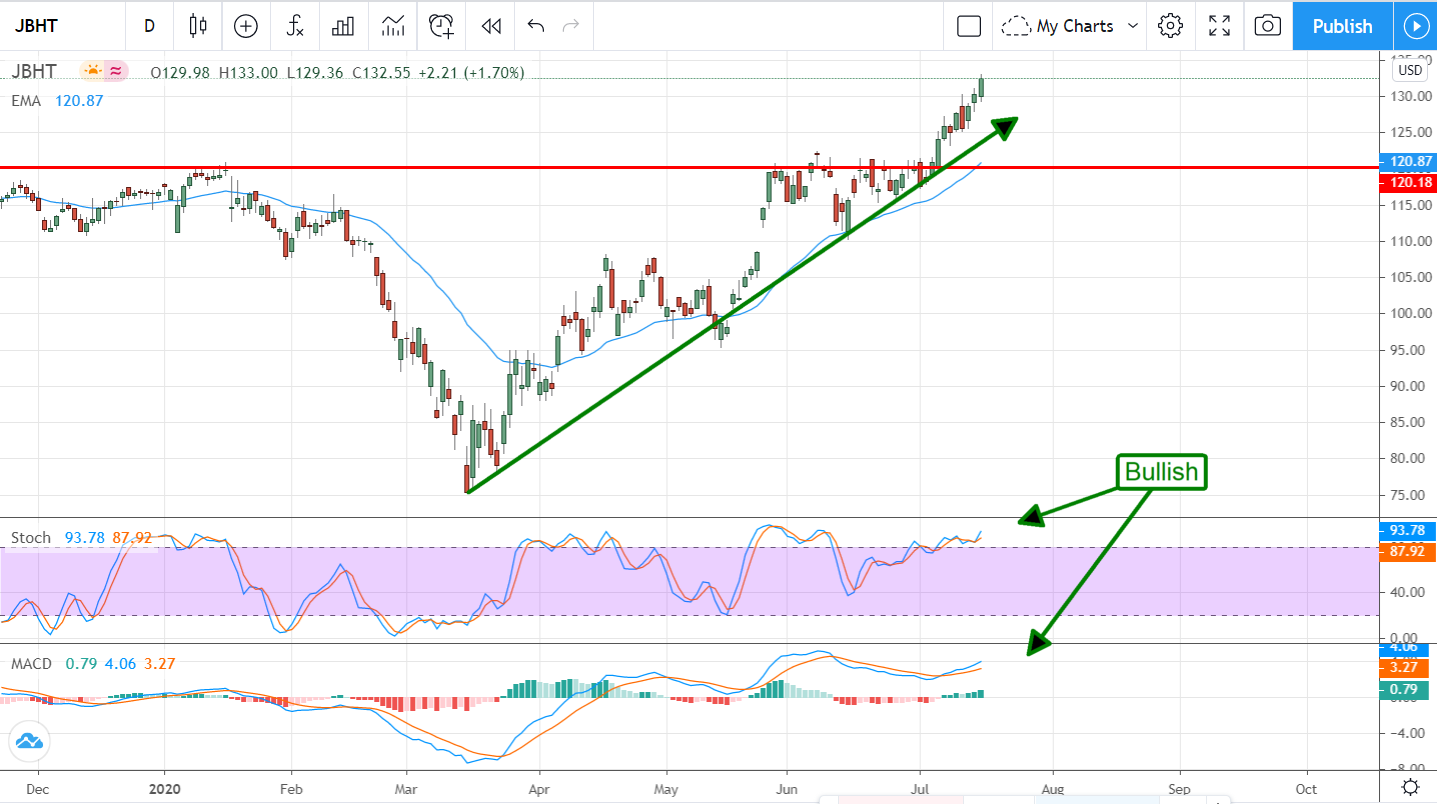Enter fullscreen mode
This screenshot has width=1437, height=804.
pyautogui.click(x=1219, y=26)
